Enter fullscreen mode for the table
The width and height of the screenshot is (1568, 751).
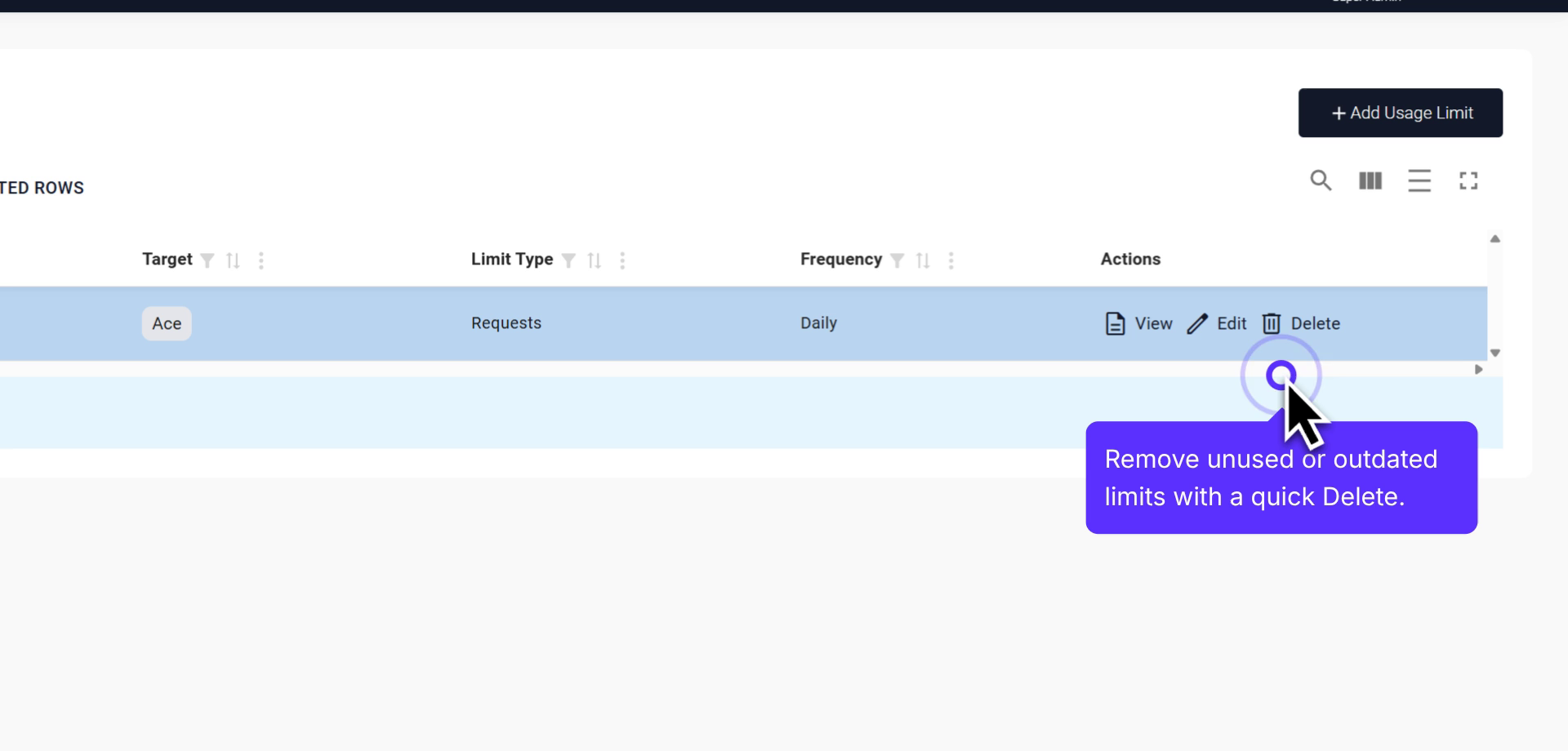click(1468, 180)
